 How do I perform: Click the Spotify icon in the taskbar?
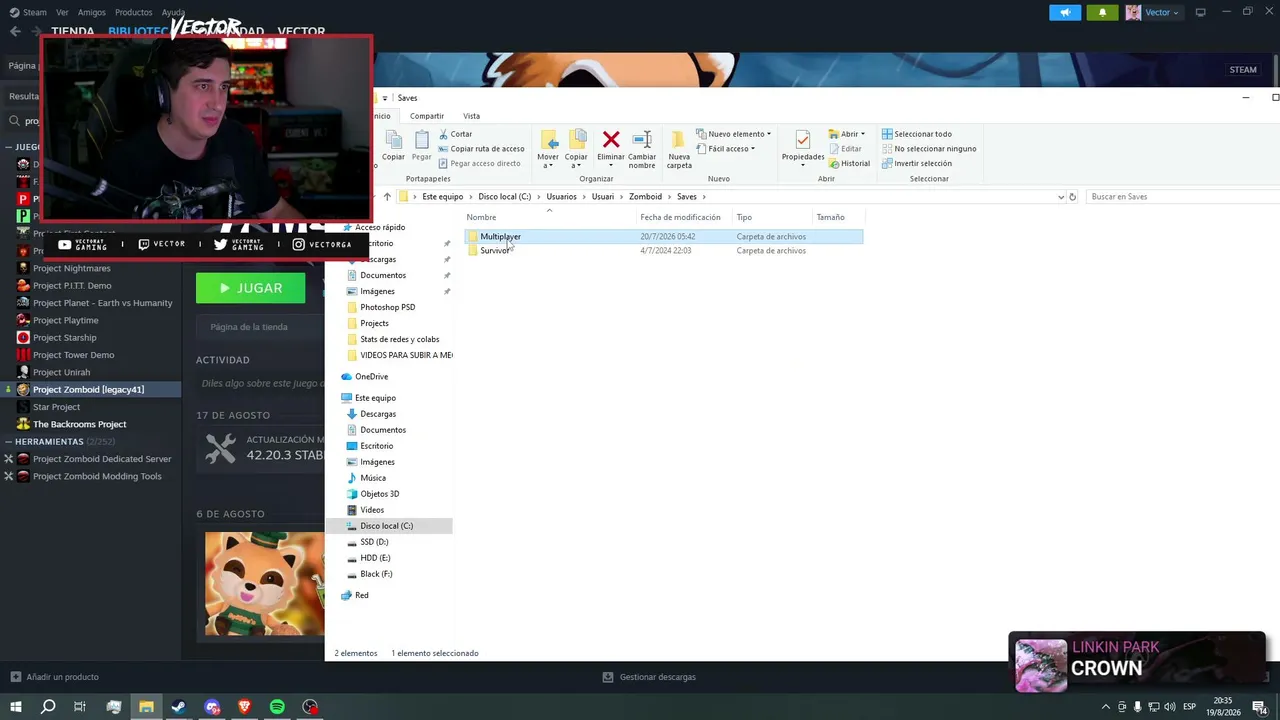point(277,707)
